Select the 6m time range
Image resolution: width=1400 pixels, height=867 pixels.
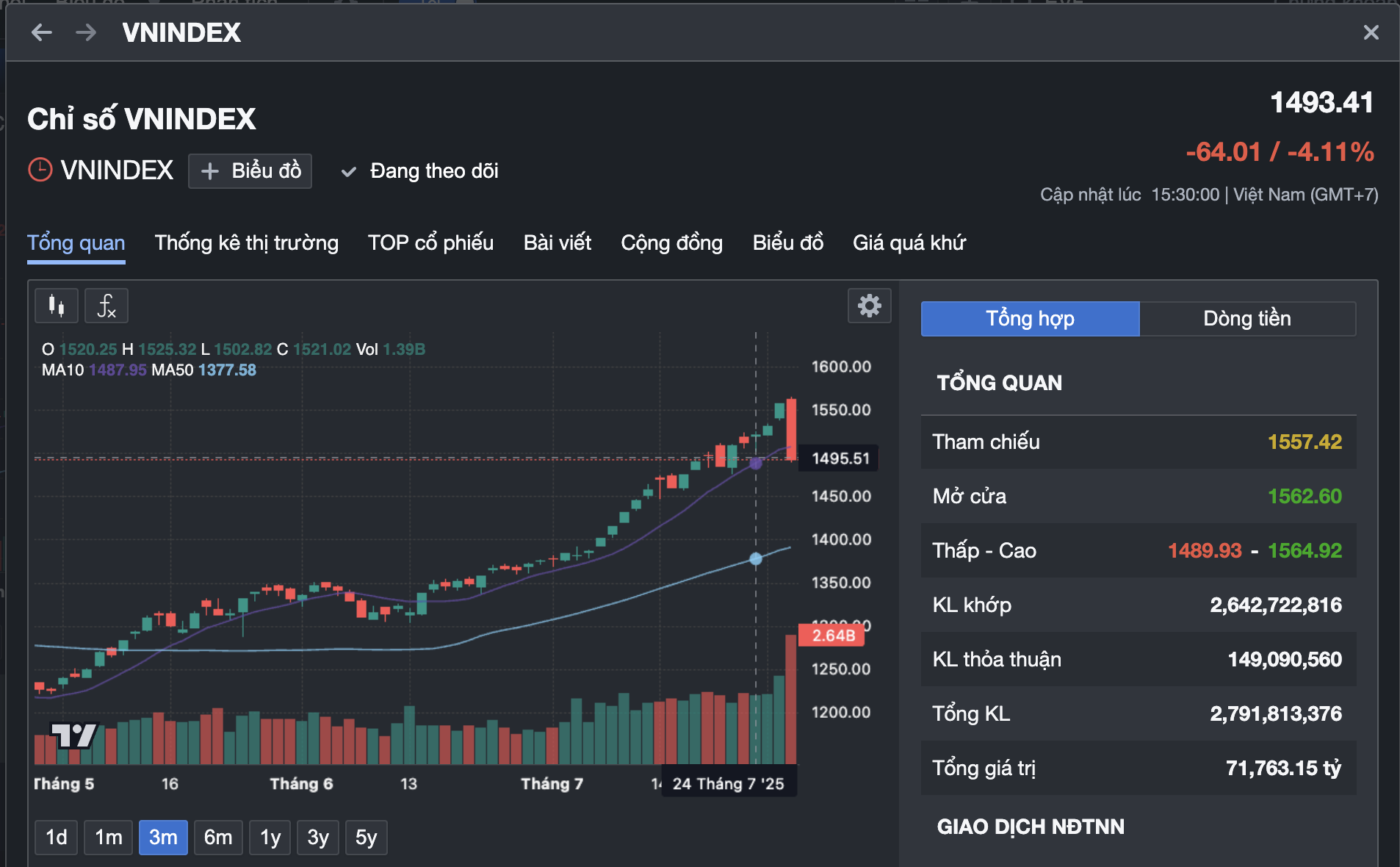218,837
